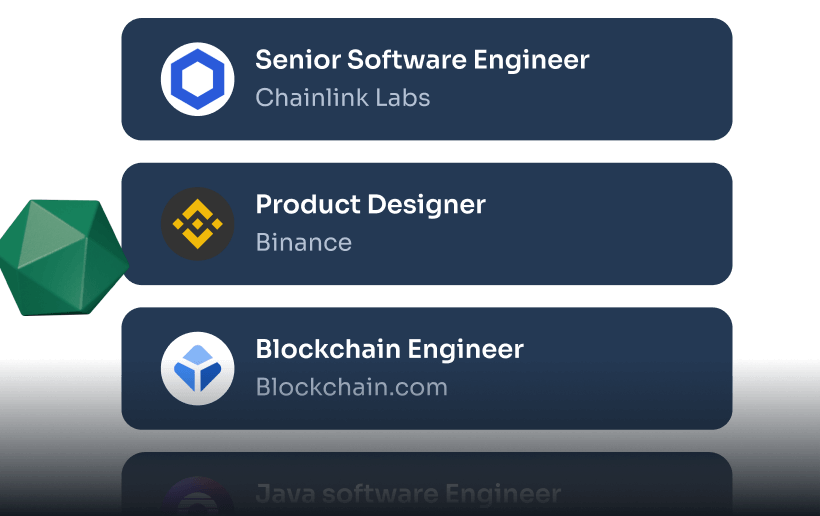
Task: Open the Product Designer job title
Action: click(370, 205)
